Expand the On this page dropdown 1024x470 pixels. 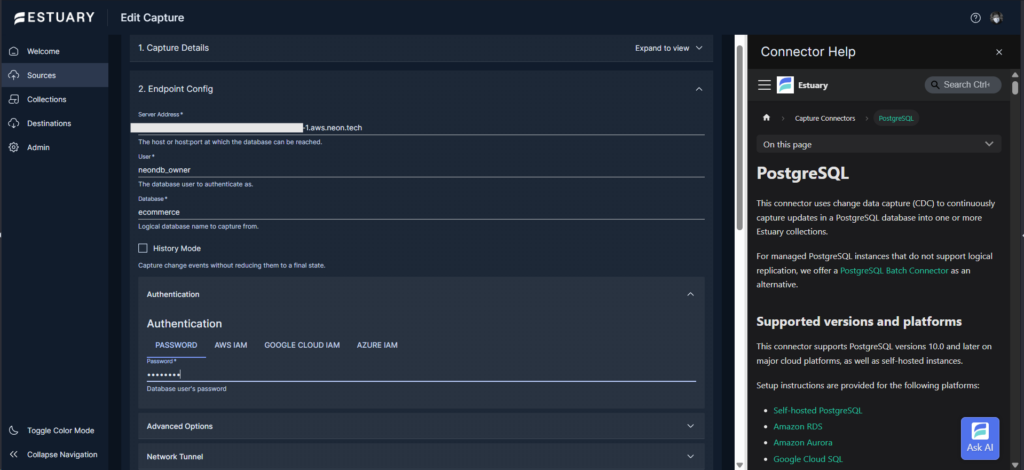[x=878, y=144]
